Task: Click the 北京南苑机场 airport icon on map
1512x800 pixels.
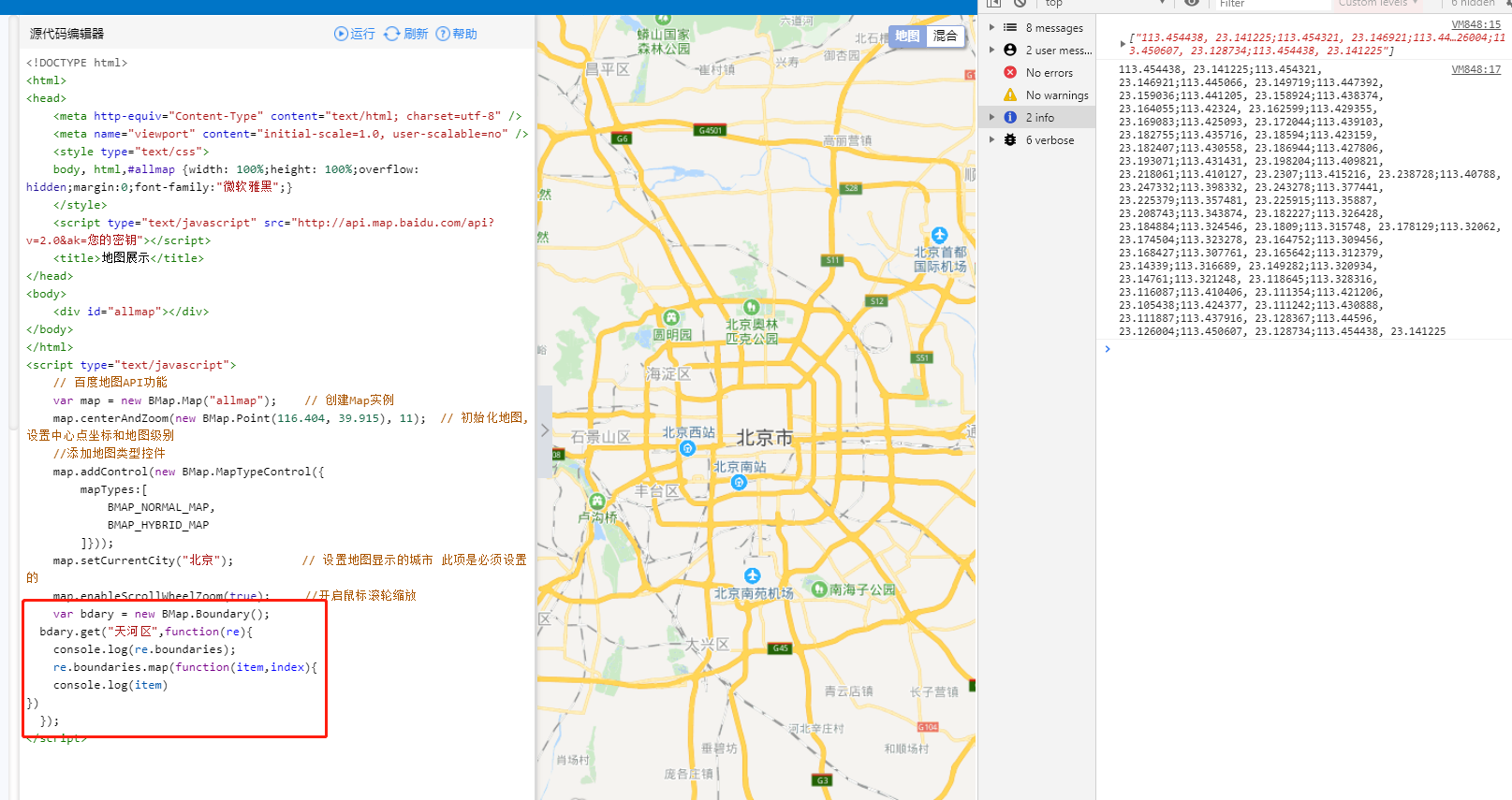Action: click(753, 575)
